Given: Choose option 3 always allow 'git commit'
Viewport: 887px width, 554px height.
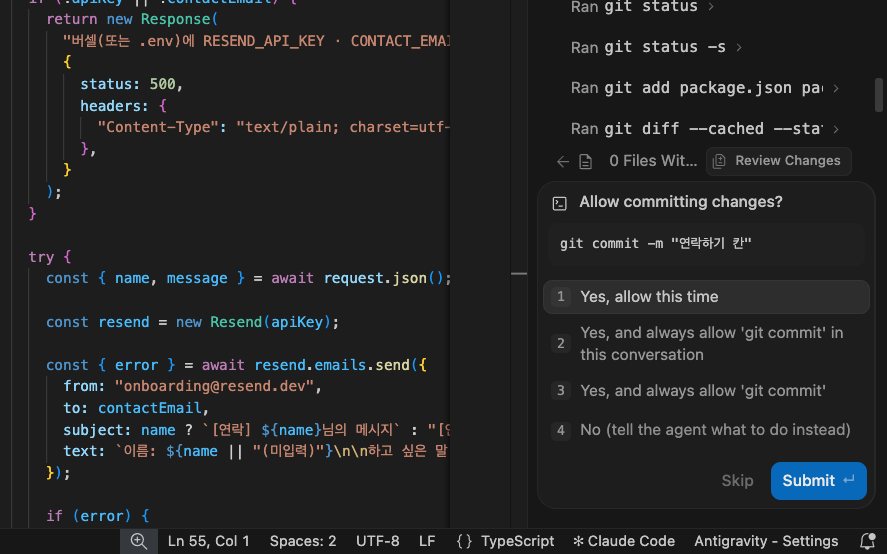Looking at the screenshot, I should [706, 390].
